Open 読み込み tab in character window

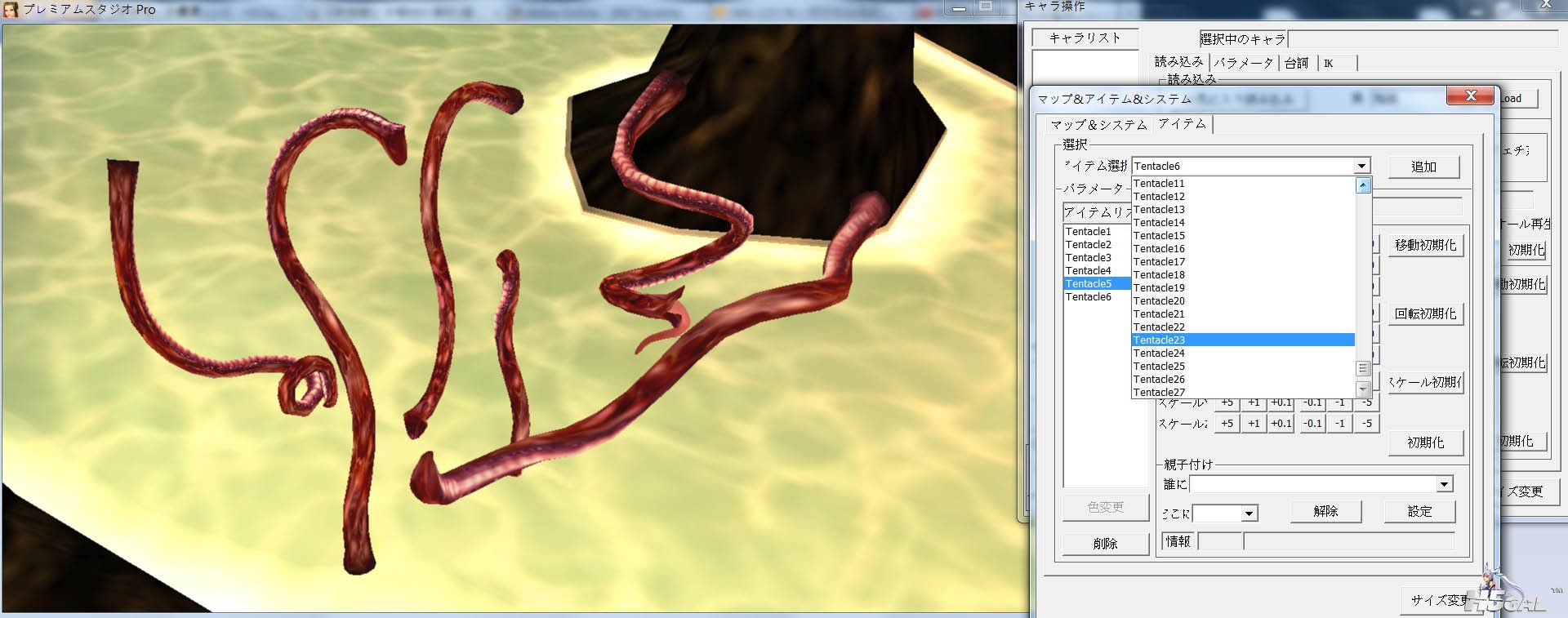(x=1178, y=62)
